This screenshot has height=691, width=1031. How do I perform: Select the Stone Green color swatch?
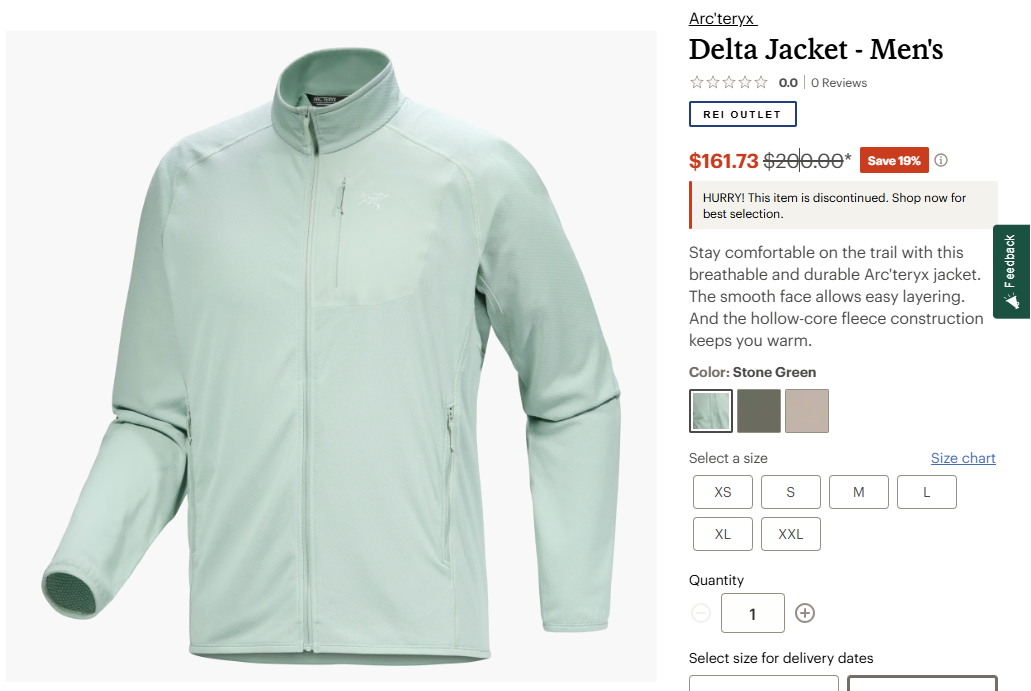coord(711,411)
